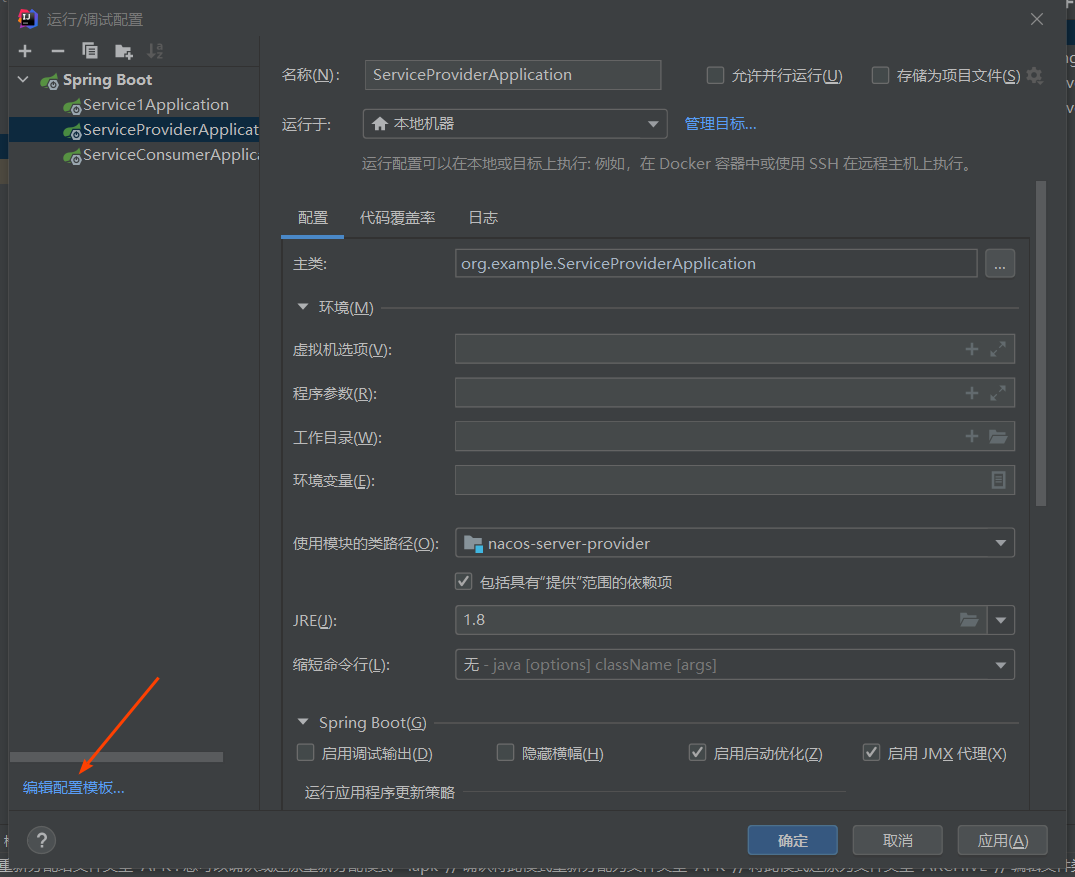Collapse the Spring Boot tree node
Screen dimensions: 1075x877
[x=23, y=80]
